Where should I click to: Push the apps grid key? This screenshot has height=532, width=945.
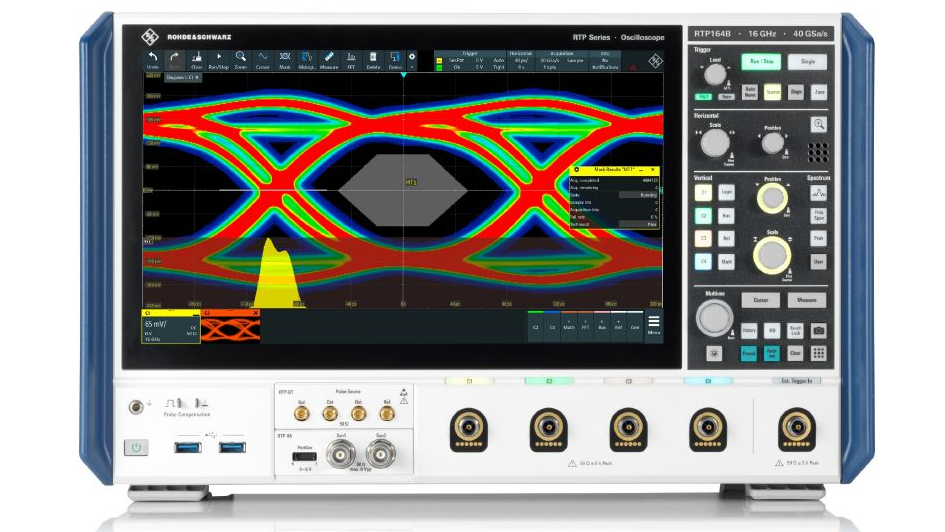pyautogui.click(x=818, y=353)
